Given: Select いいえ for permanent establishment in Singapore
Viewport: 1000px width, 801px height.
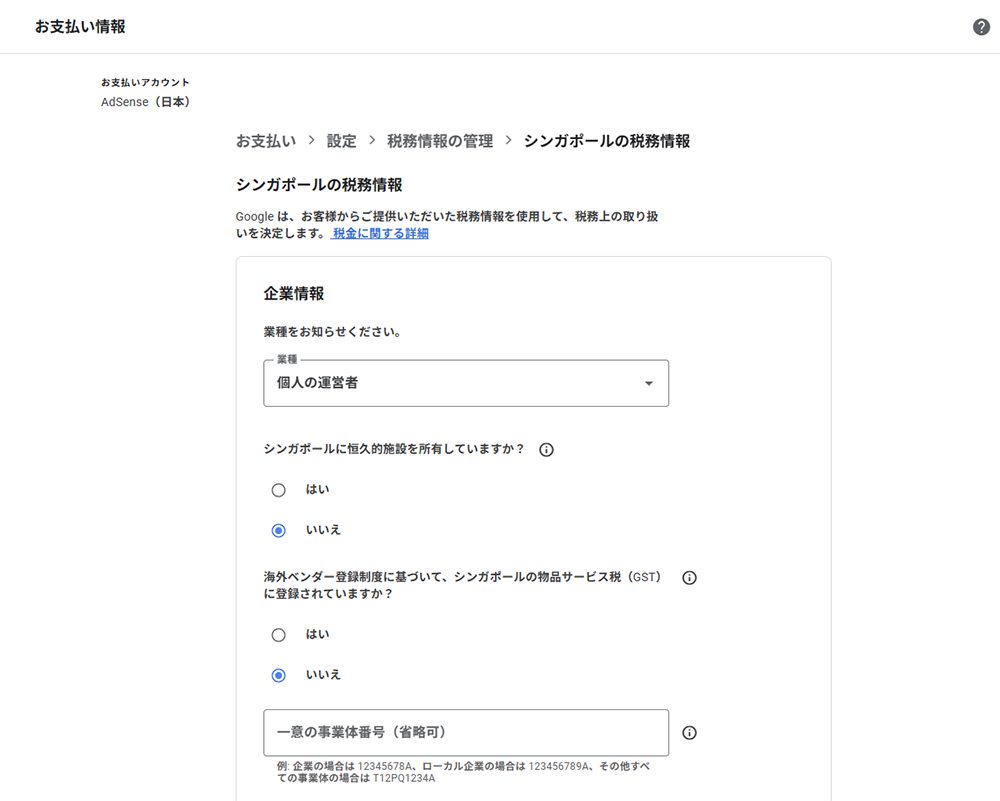Looking at the screenshot, I should [279, 530].
